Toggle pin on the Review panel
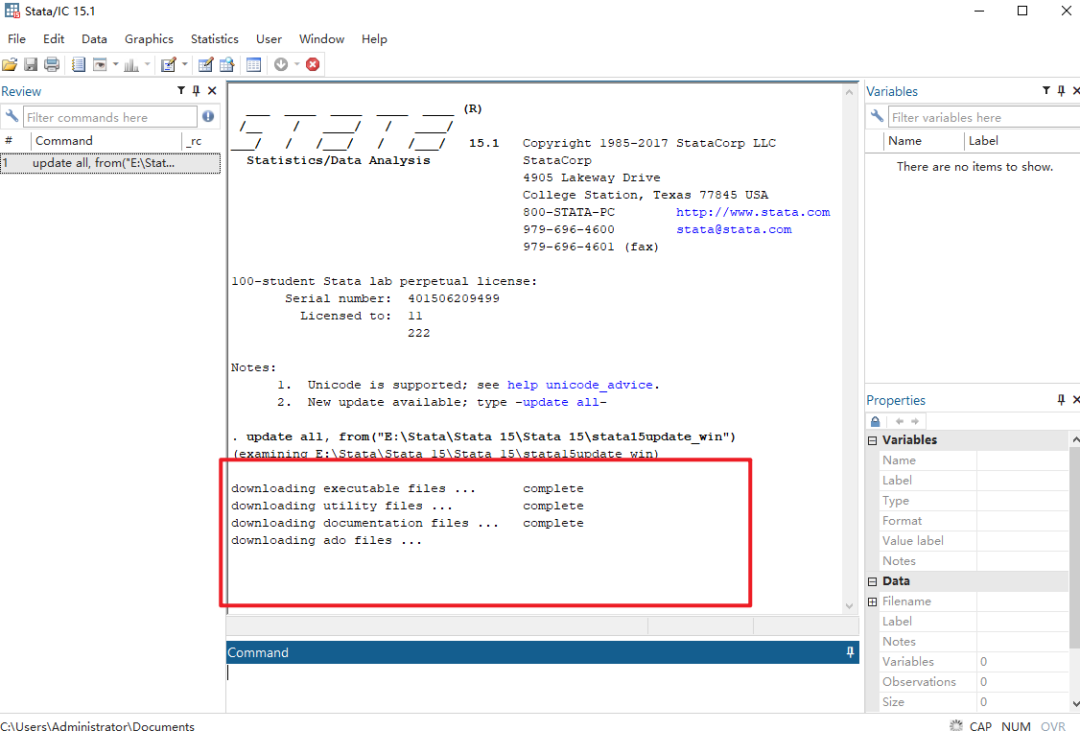This screenshot has width=1080, height=731. [x=196, y=91]
